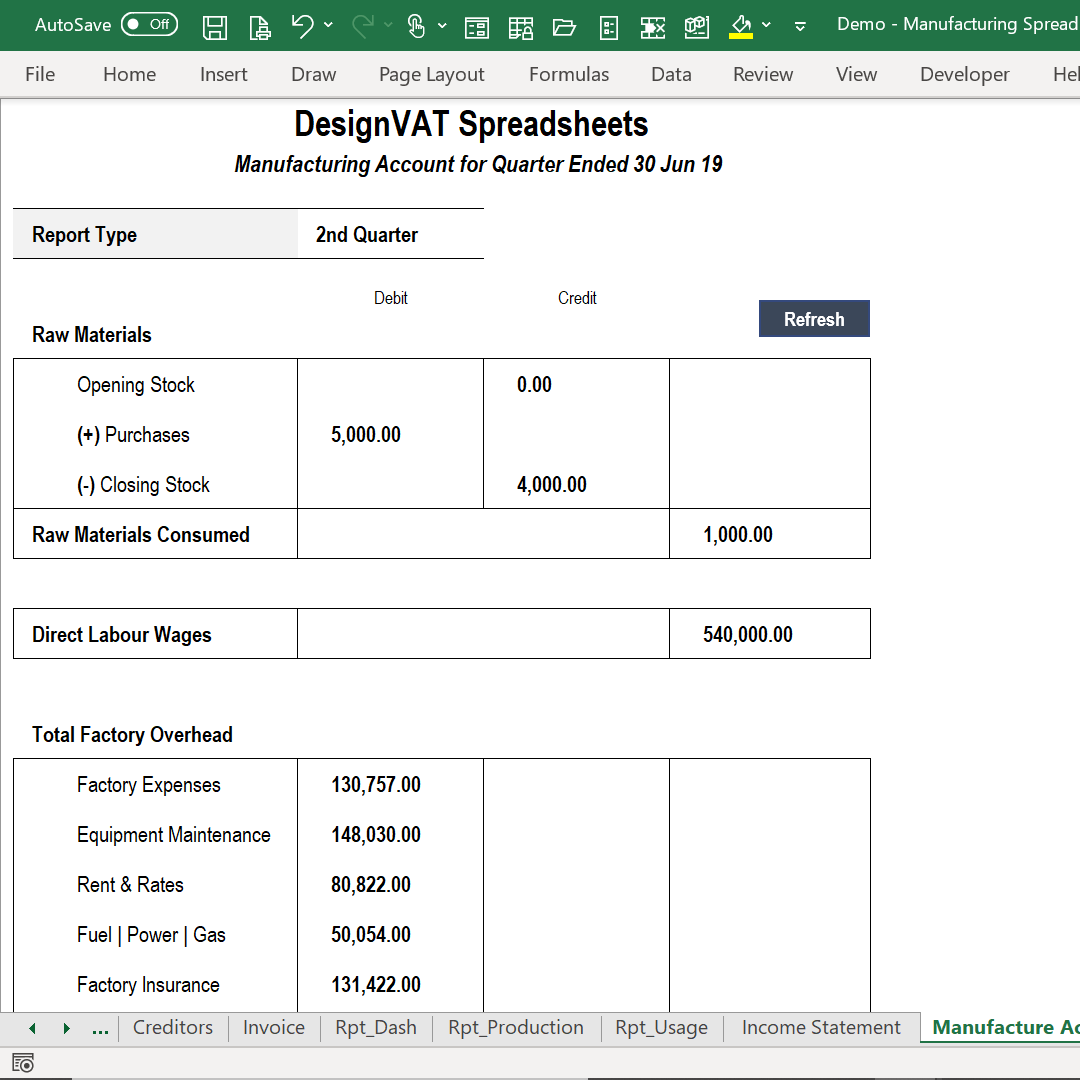
Task: Save the workbook
Action: [214, 25]
